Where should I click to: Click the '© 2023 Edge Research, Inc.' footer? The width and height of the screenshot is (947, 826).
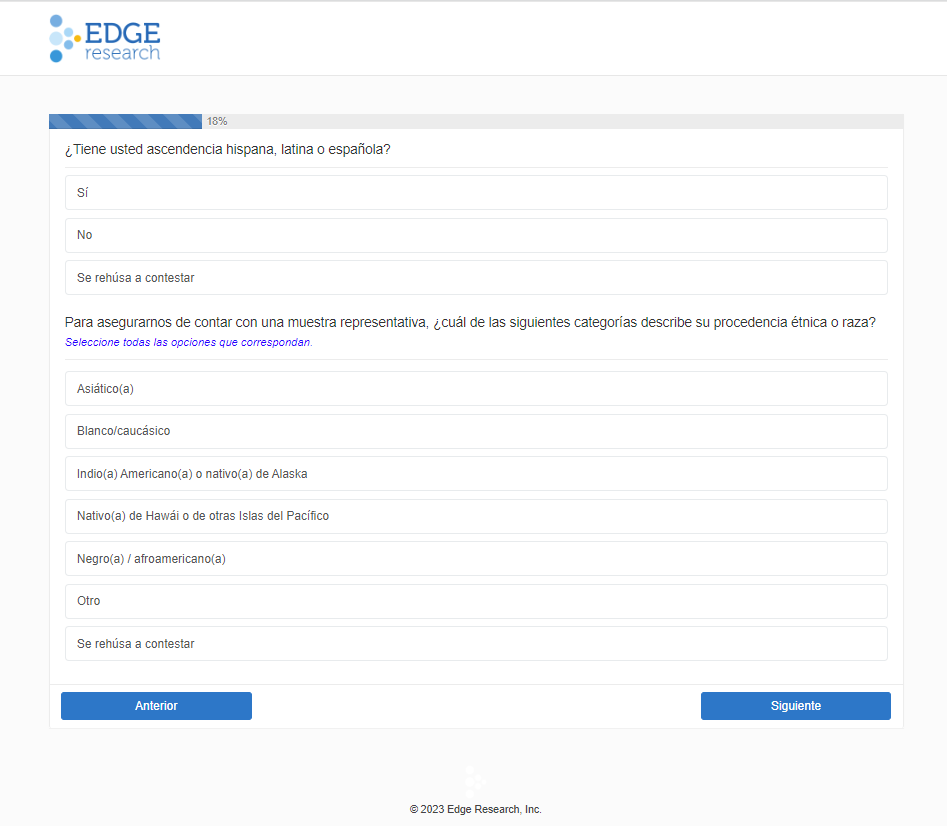click(475, 809)
